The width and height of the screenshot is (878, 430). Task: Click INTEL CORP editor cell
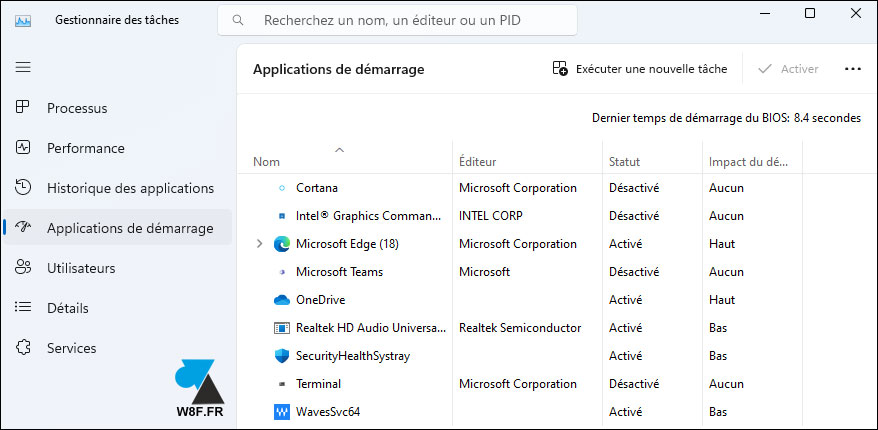491,216
